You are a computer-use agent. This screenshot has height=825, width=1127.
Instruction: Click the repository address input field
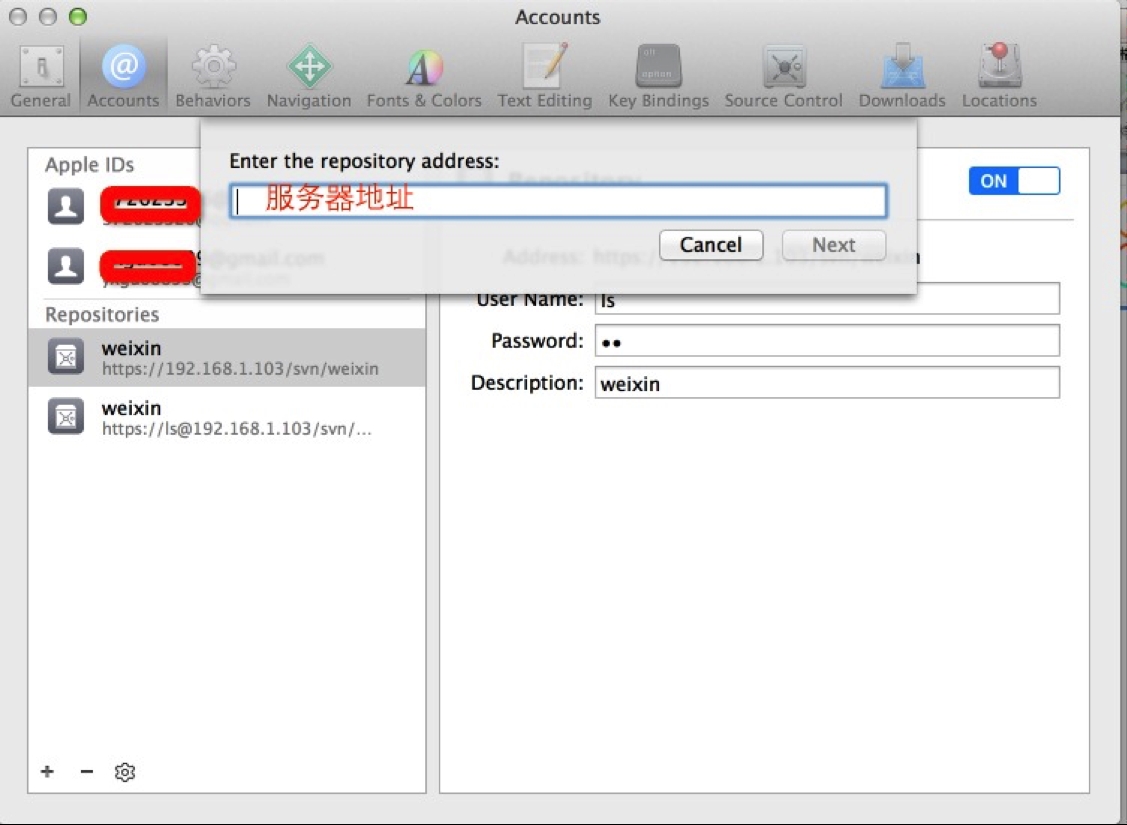(558, 201)
